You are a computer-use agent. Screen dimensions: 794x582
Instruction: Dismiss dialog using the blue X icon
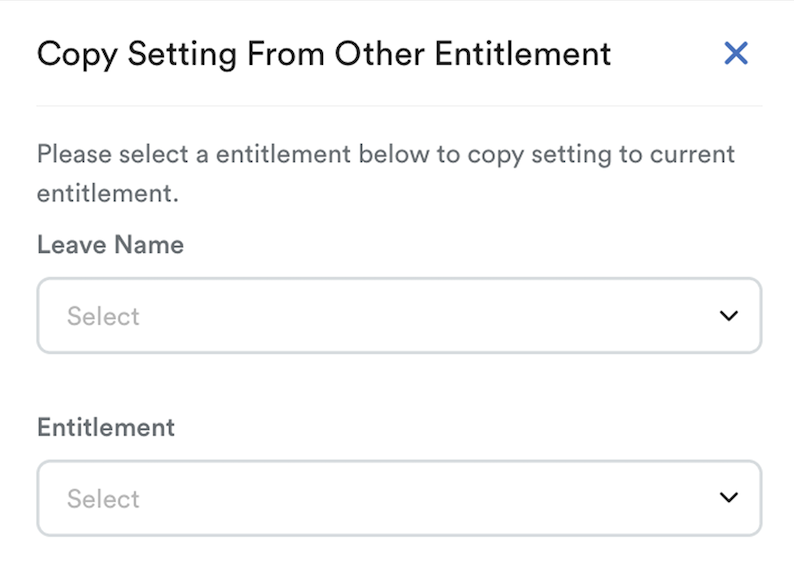[736, 53]
